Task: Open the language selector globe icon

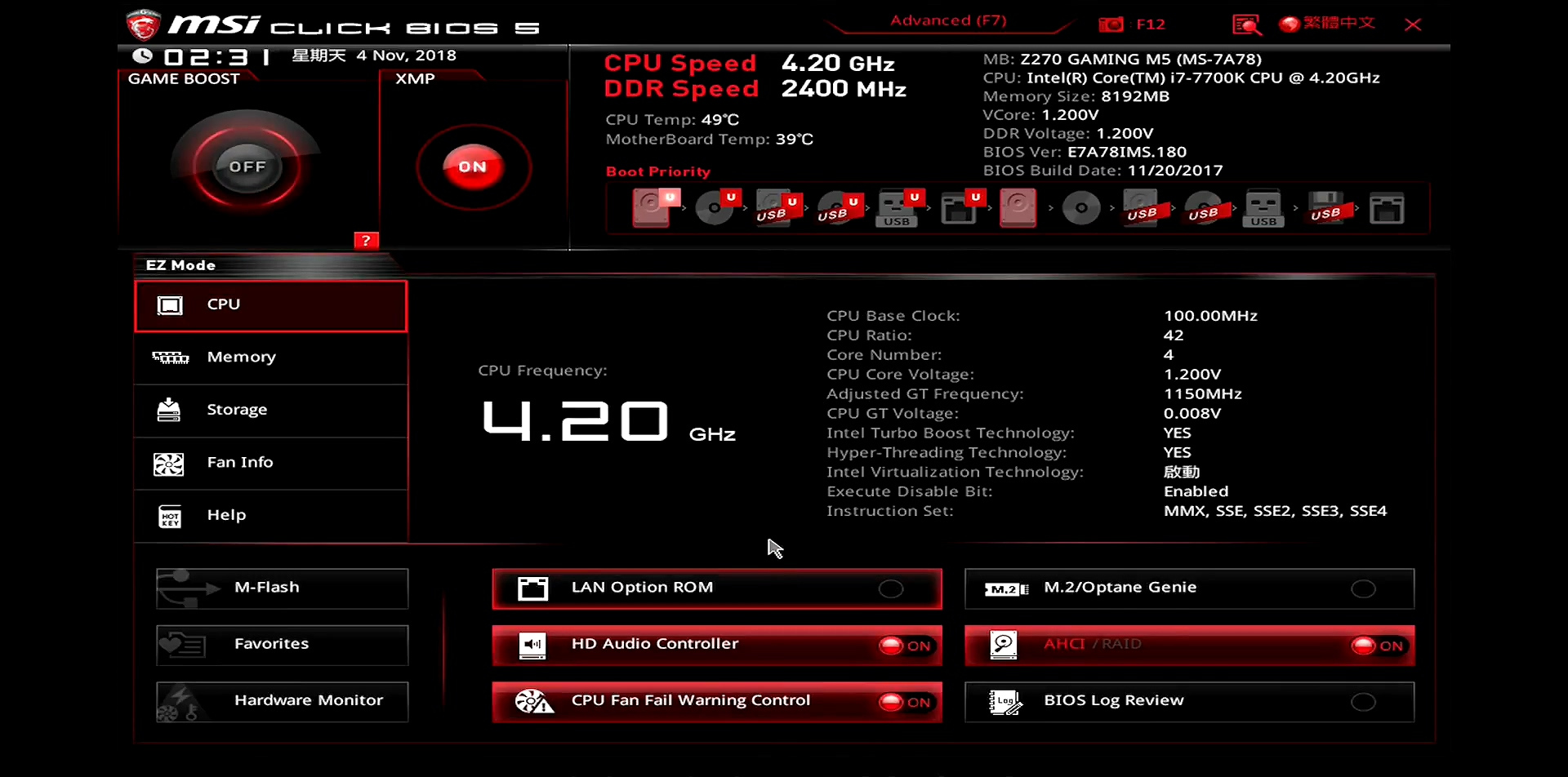Action: [1289, 24]
